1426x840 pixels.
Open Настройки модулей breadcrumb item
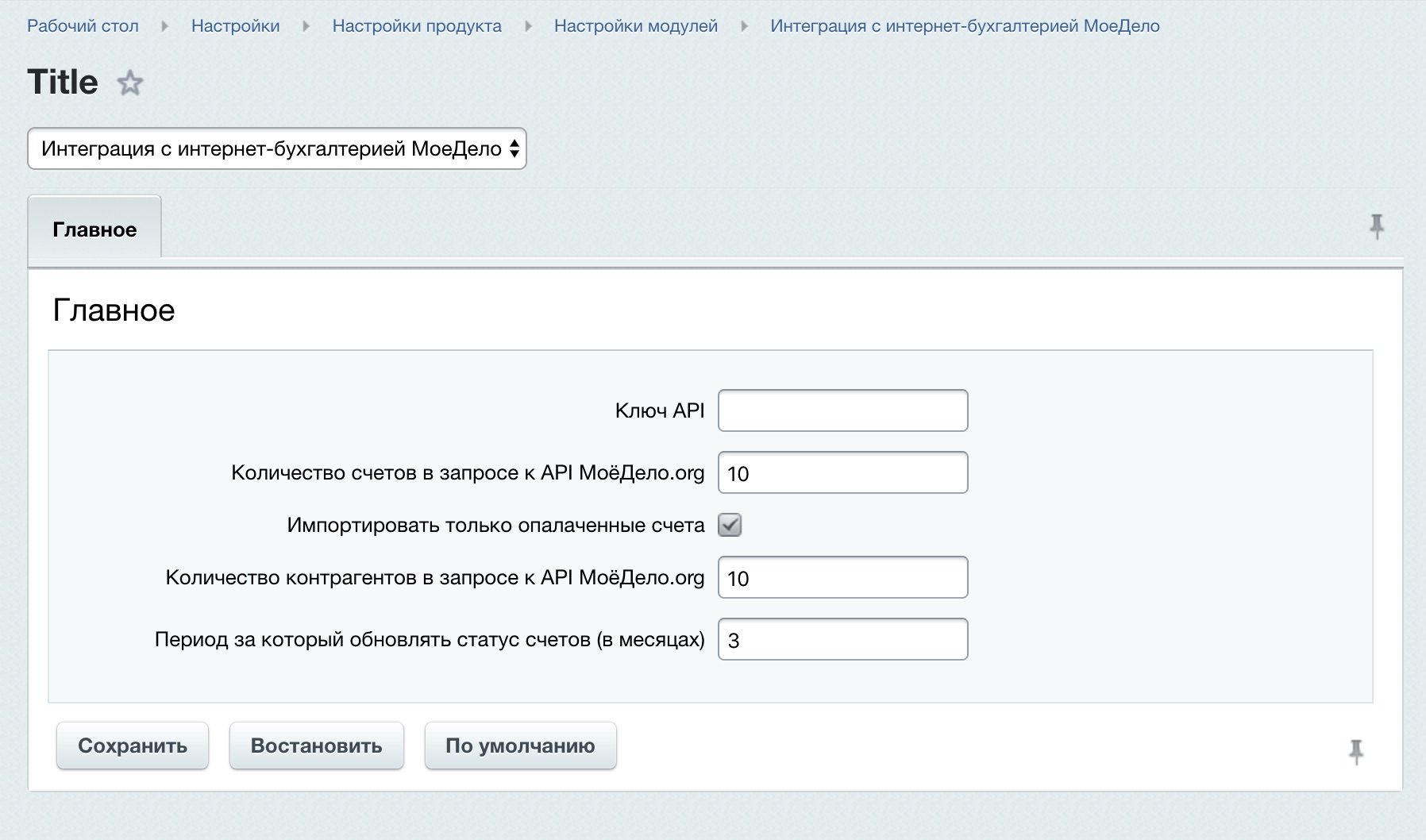[637, 25]
